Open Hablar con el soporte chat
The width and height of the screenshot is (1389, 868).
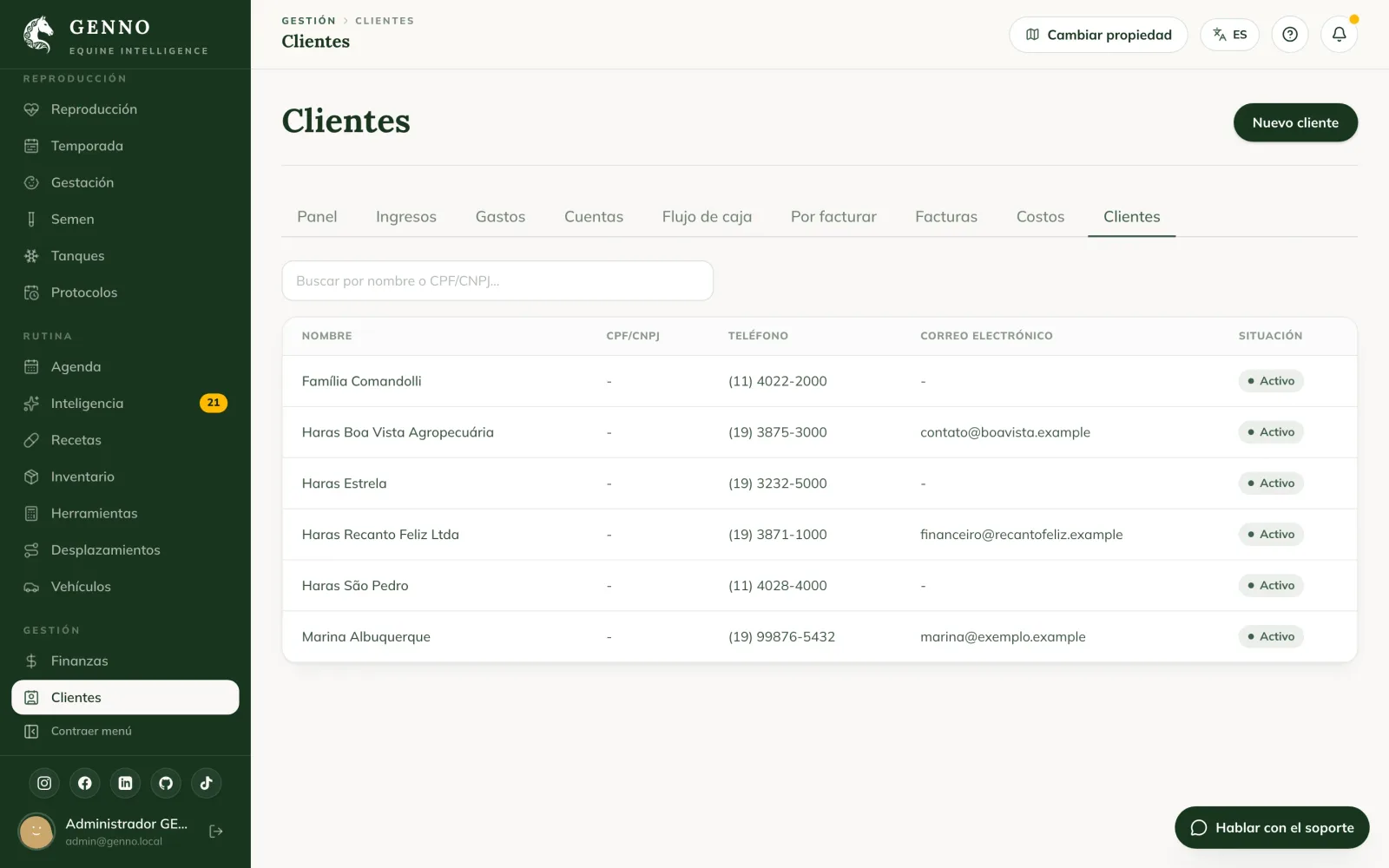[x=1272, y=827]
